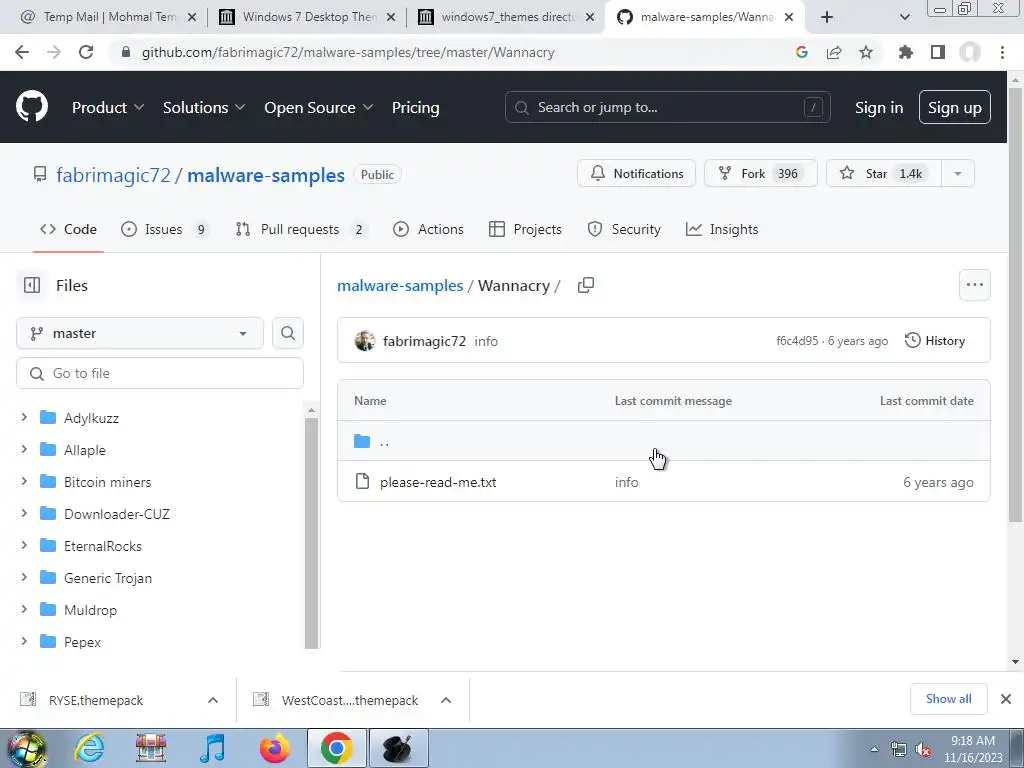Open parent directory folder icon (..)

click(x=362, y=441)
